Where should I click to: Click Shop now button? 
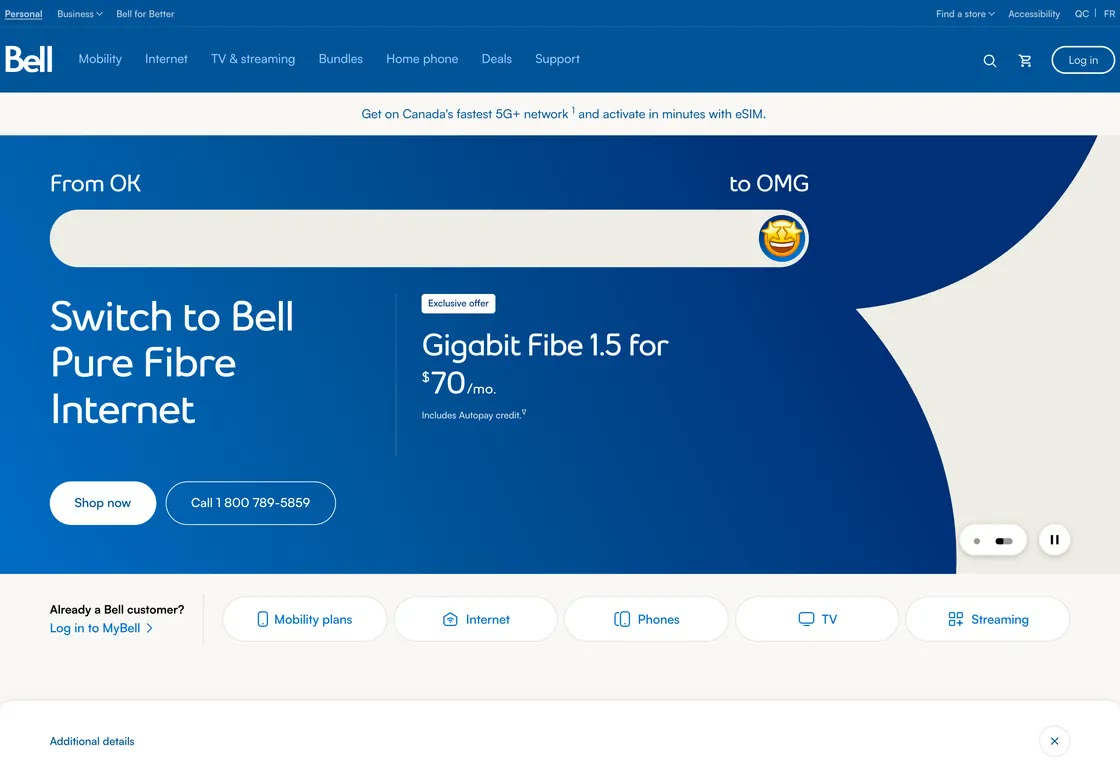point(103,503)
